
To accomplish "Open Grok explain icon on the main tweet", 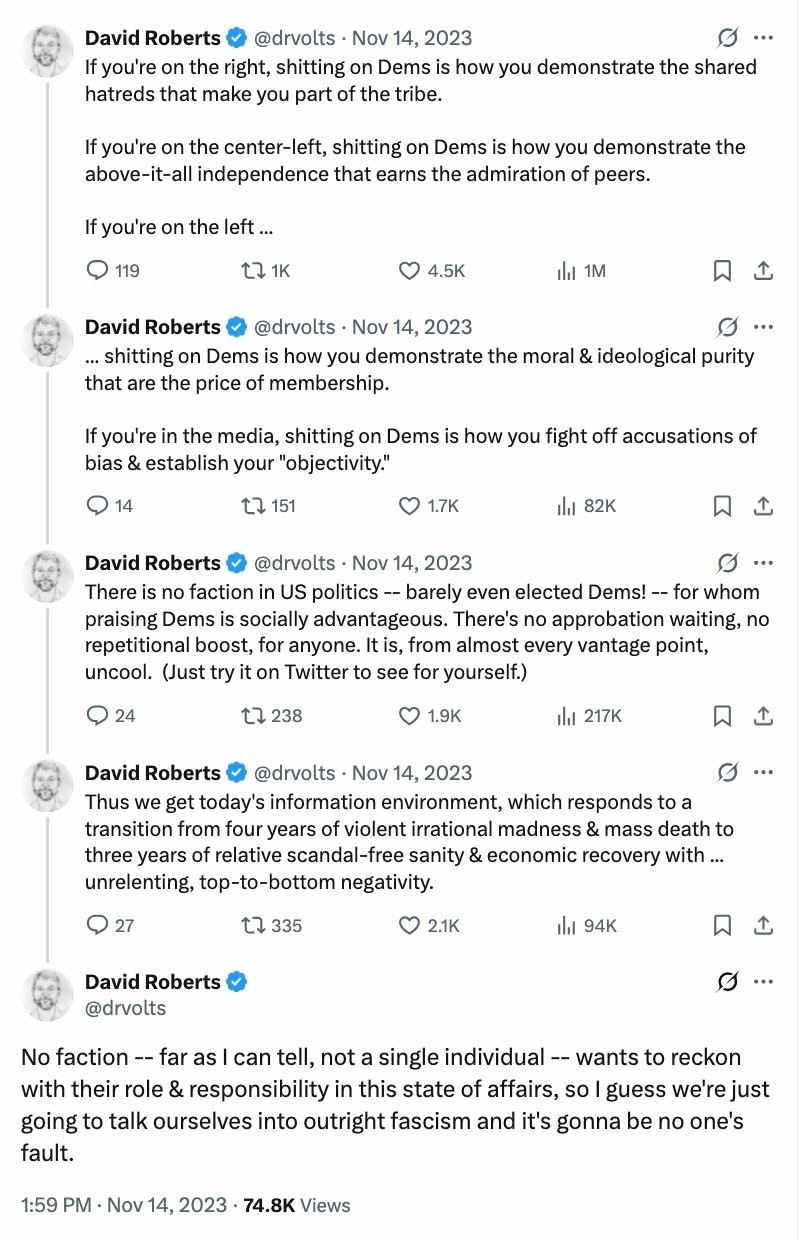I will coord(728,982).
